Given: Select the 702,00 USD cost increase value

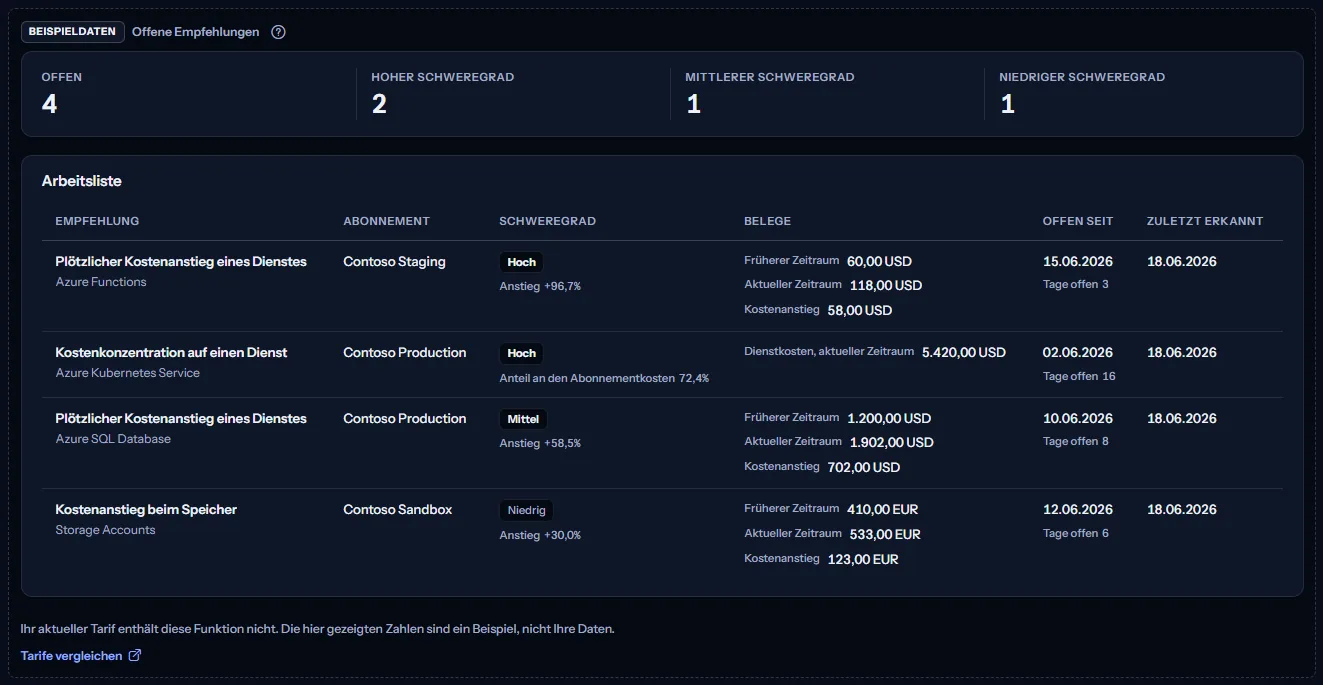Looking at the screenshot, I should (x=864, y=467).
